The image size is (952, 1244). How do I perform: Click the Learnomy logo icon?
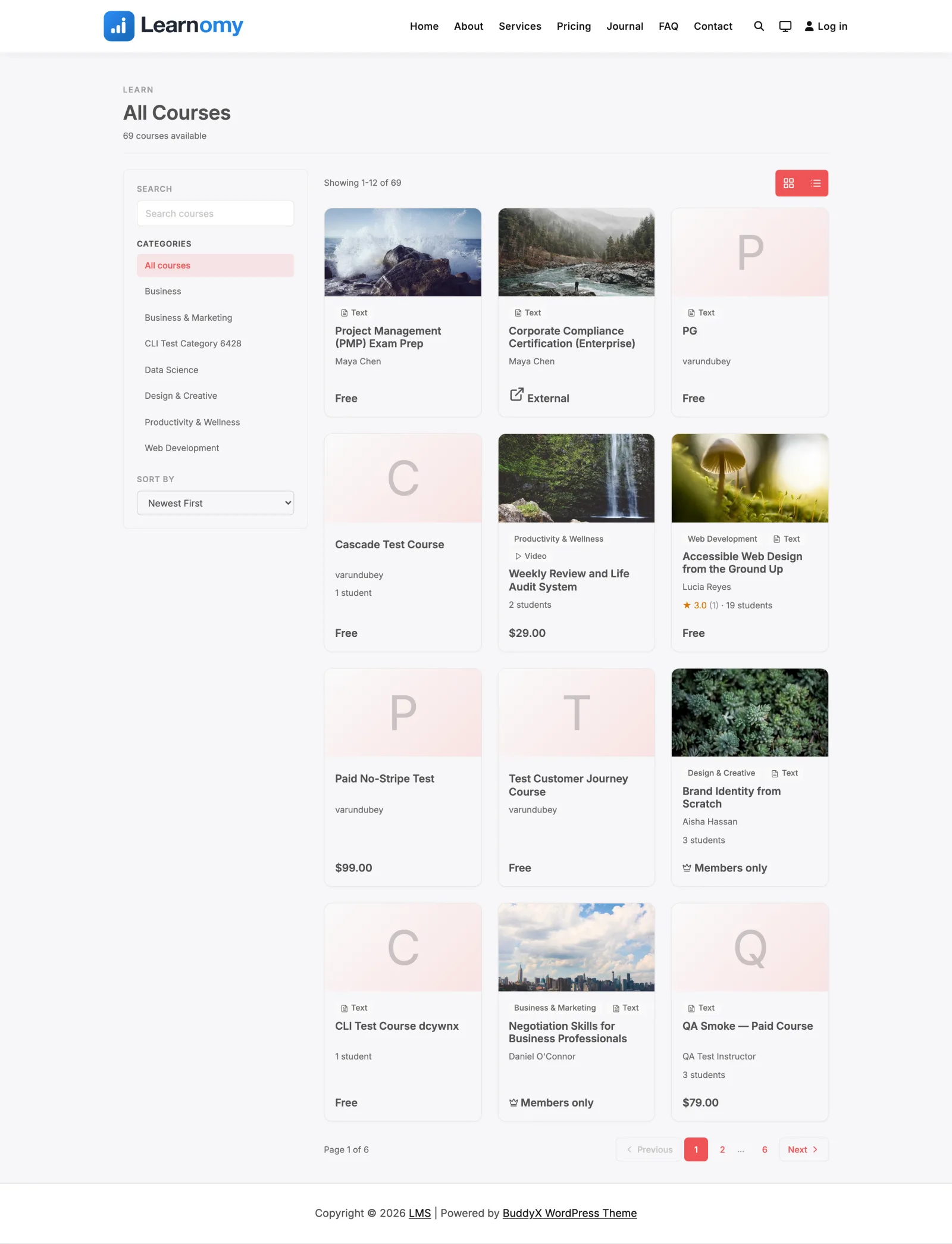pyautogui.click(x=119, y=26)
